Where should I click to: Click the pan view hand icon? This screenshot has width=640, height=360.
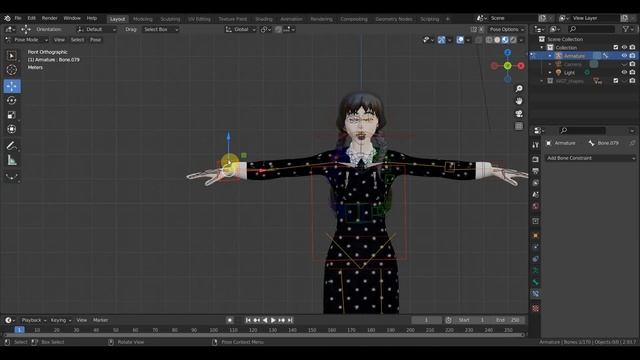(x=519, y=101)
